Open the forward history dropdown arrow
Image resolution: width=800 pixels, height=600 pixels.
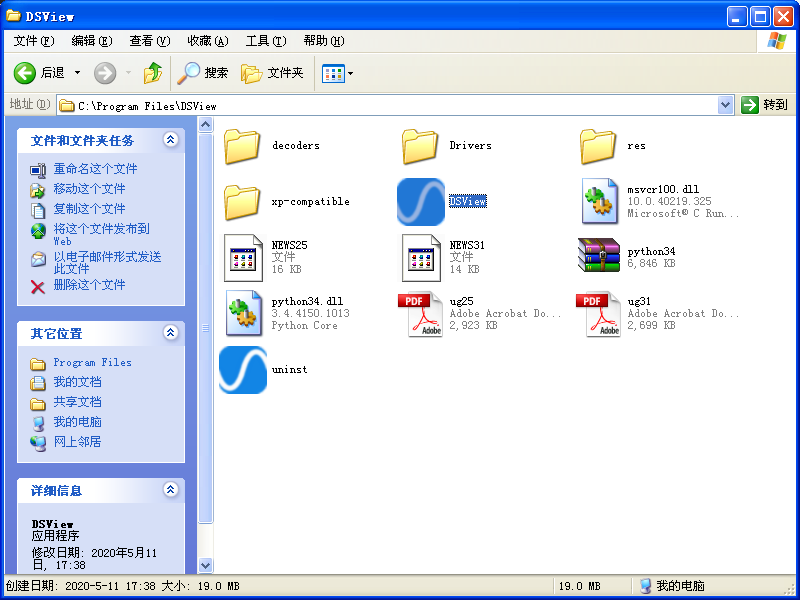(129, 73)
